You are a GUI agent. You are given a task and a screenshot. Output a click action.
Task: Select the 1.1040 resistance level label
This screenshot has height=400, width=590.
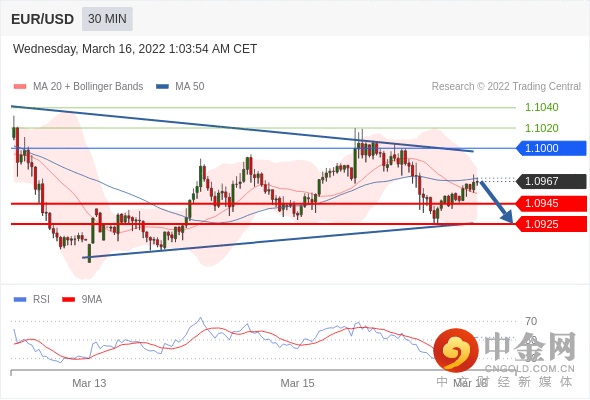coord(541,107)
